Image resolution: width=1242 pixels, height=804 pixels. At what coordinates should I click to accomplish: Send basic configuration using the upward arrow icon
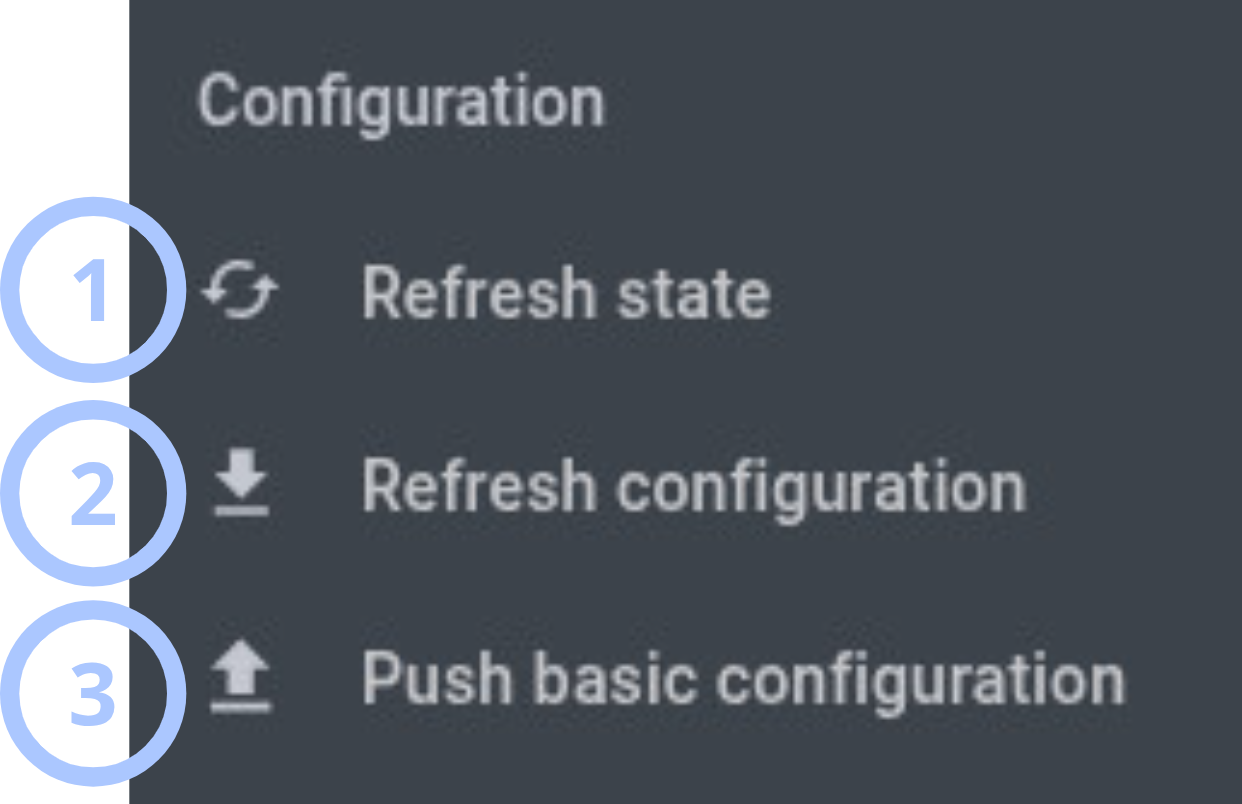(240, 679)
